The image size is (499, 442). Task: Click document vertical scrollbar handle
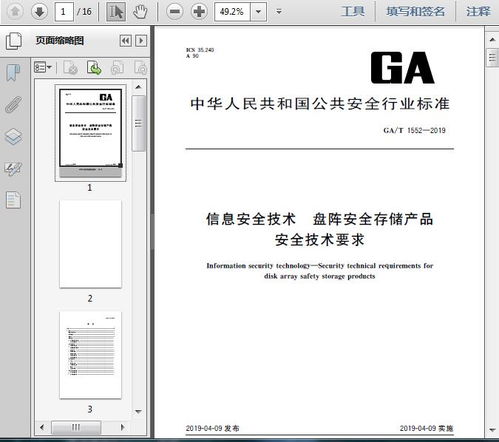(493, 58)
